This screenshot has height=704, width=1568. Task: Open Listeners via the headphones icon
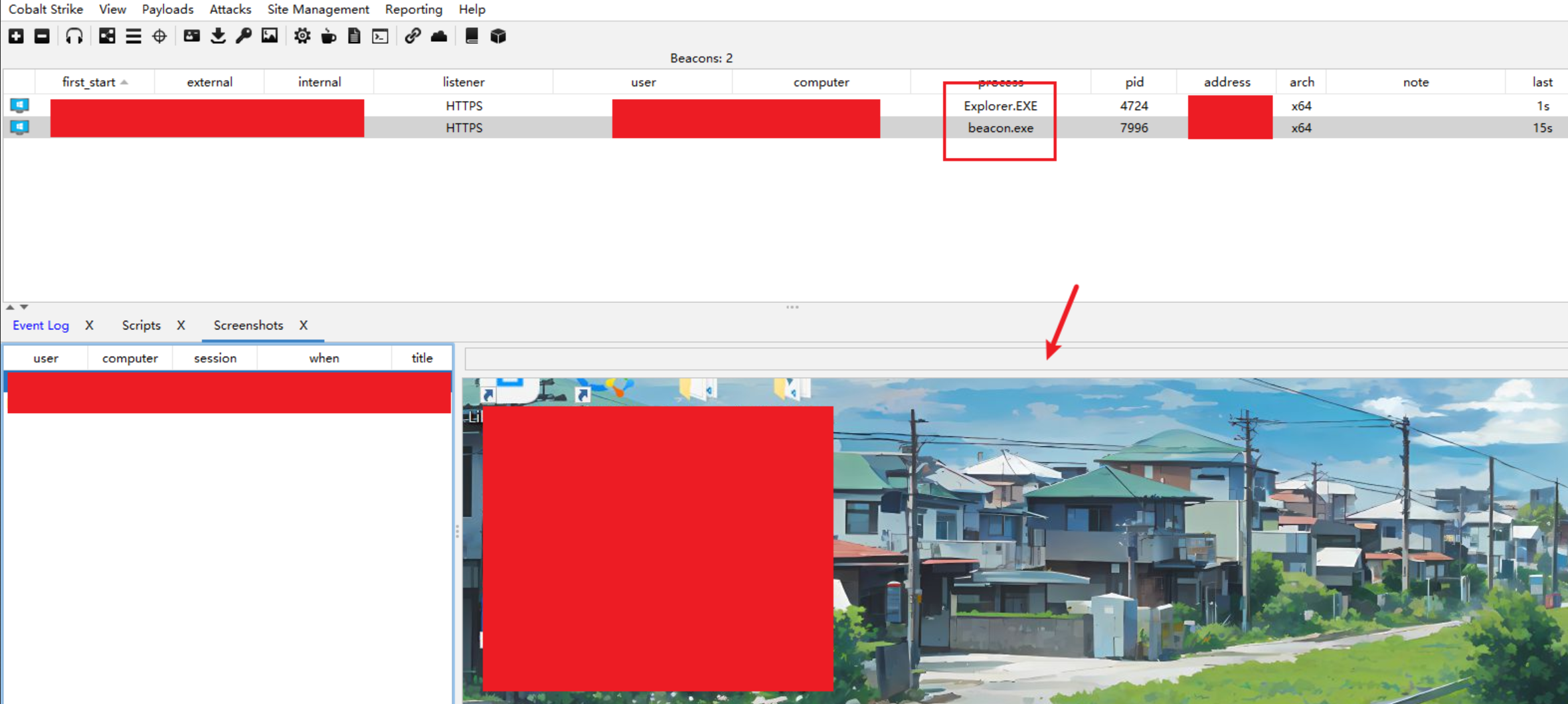[x=74, y=36]
